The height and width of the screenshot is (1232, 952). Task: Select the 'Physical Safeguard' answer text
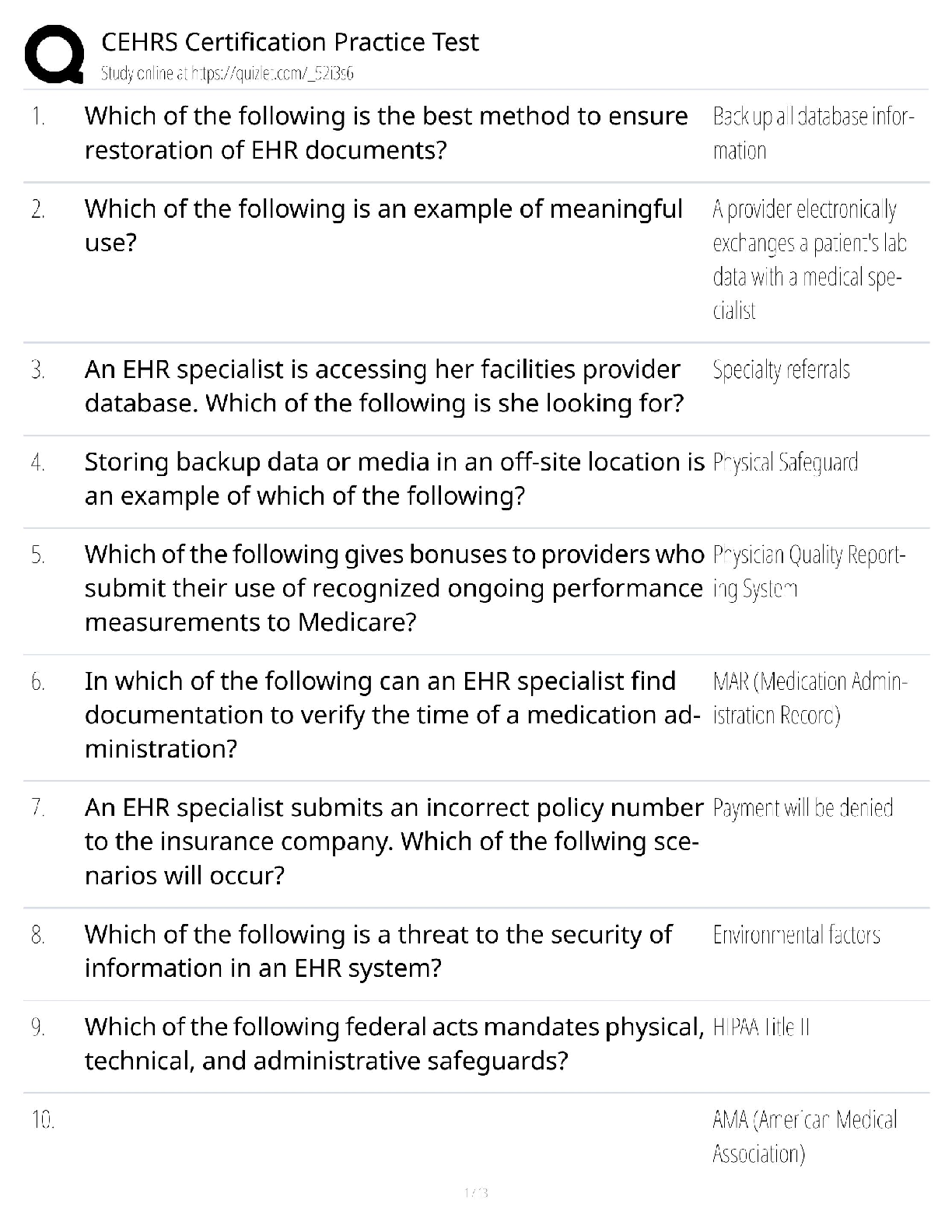coord(785,463)
